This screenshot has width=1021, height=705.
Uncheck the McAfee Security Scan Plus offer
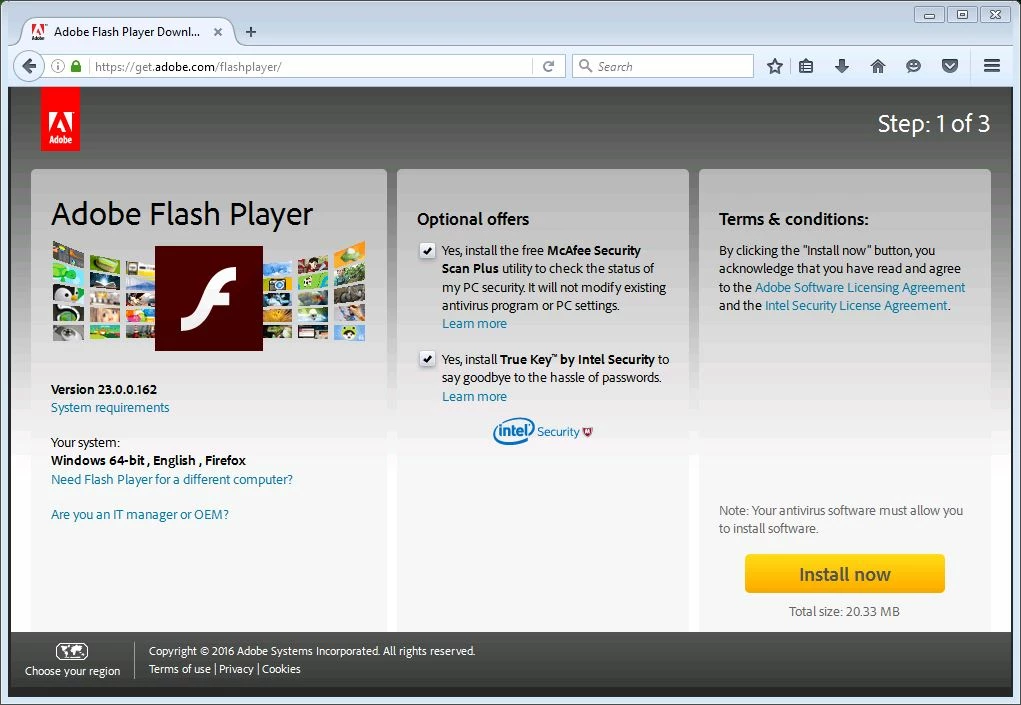[x=427, y=251]
